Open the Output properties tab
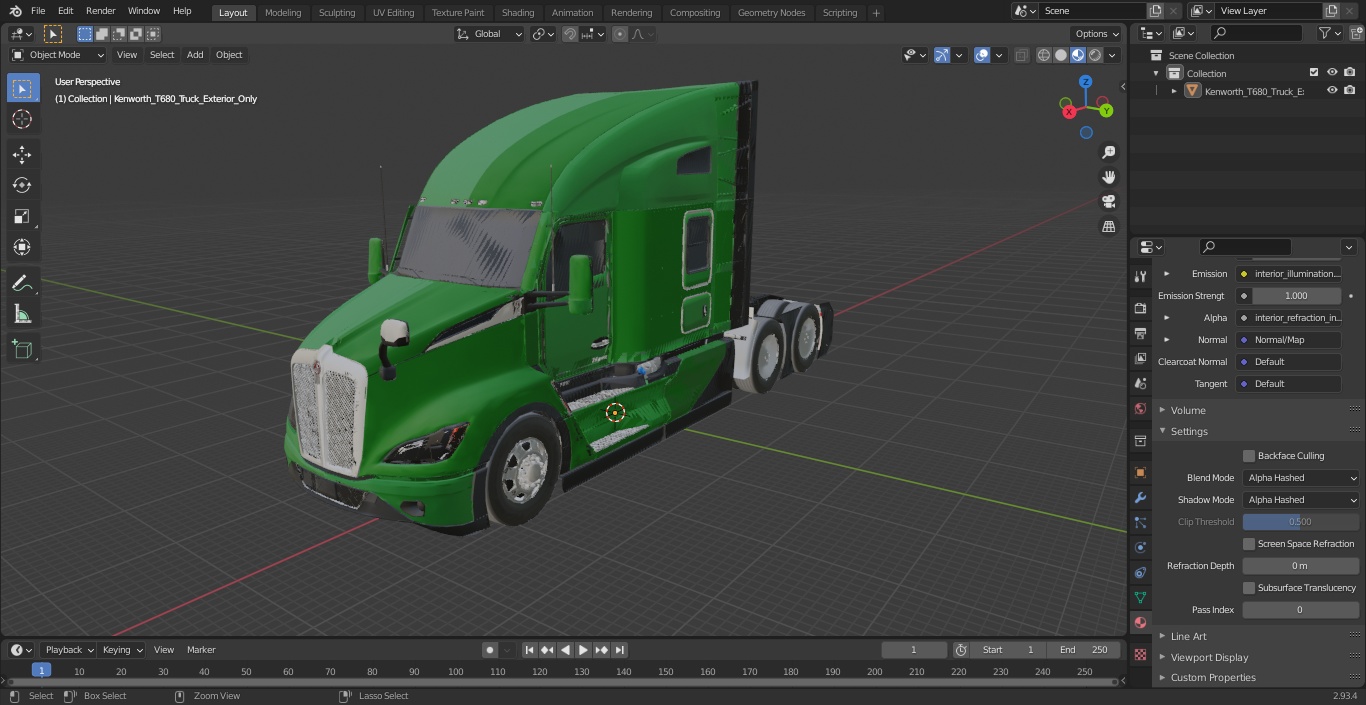Image resolution: width=1366 pixels, height=705 pixels. (x=1140, y=333)
